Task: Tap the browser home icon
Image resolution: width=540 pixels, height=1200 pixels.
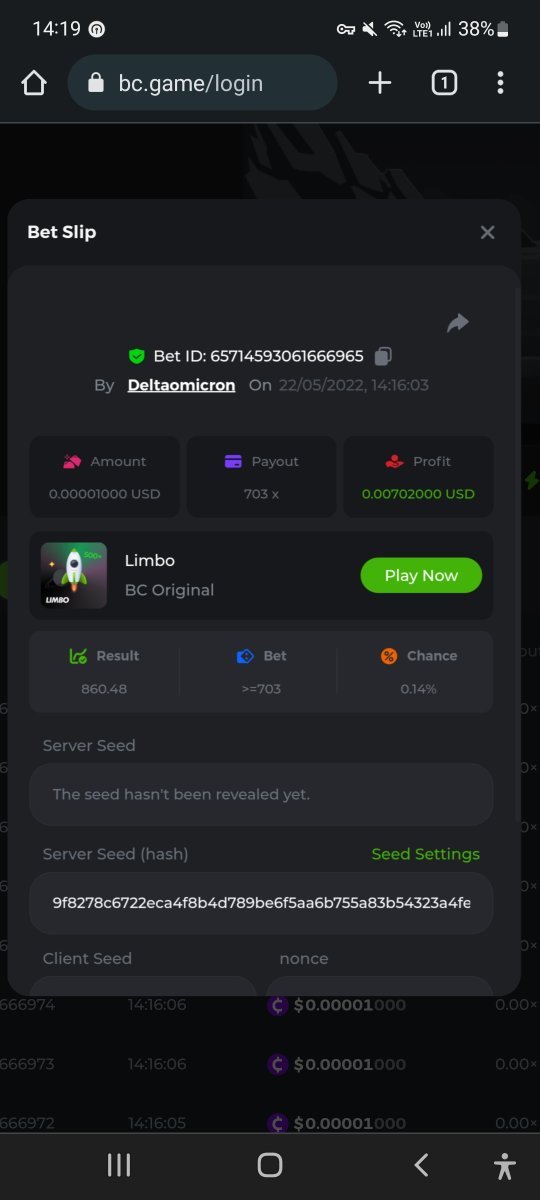Action: [34, 83]
